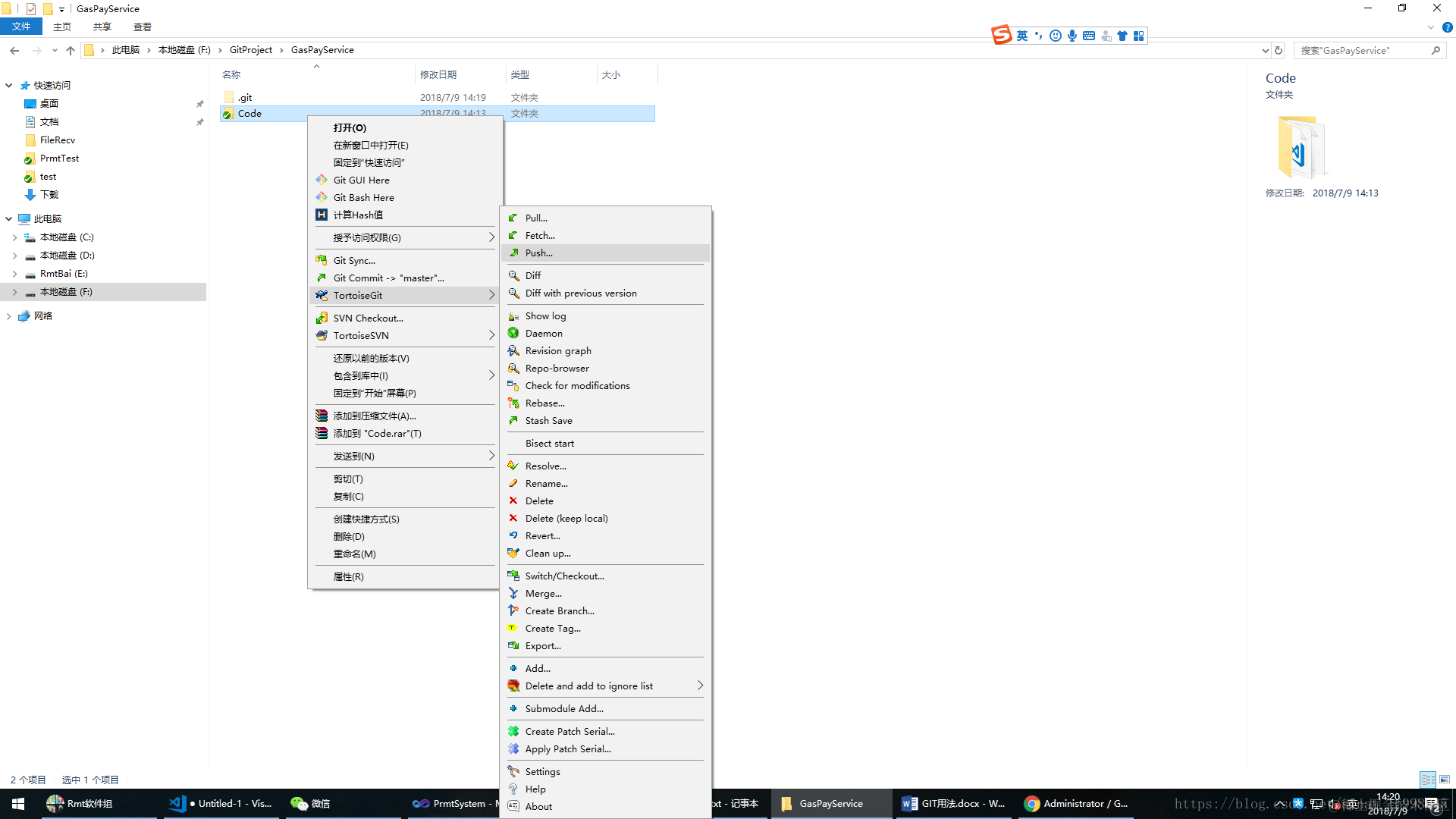
Task: Expand local disk C: tree node
Action: click(14, 237)
